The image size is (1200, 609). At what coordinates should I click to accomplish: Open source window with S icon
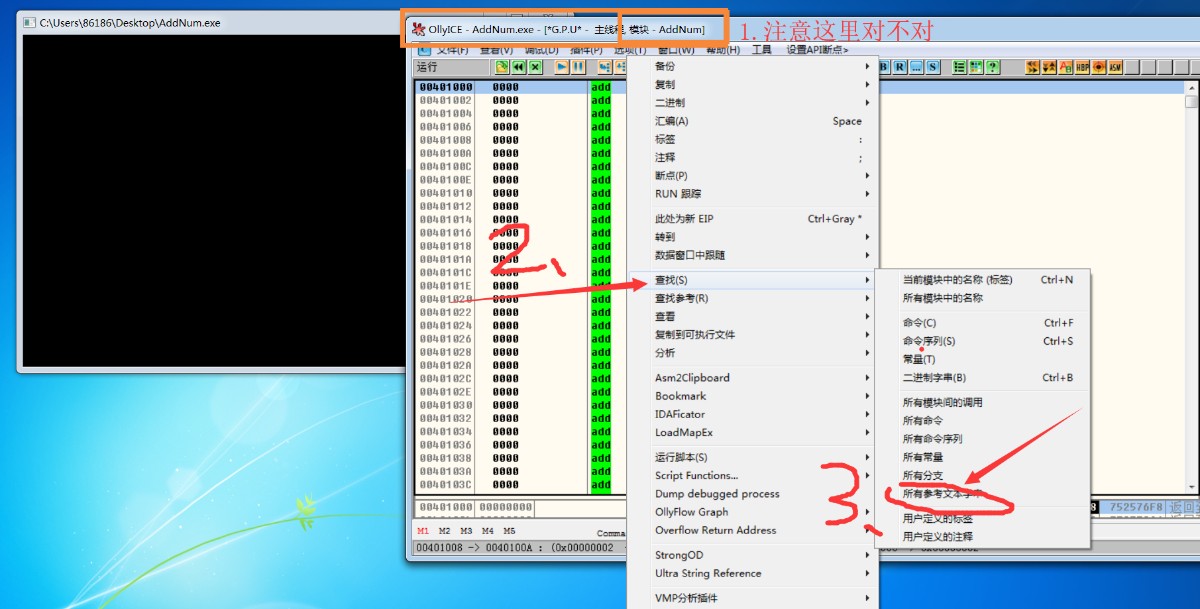pyautogui.click(x=932, y=67)
